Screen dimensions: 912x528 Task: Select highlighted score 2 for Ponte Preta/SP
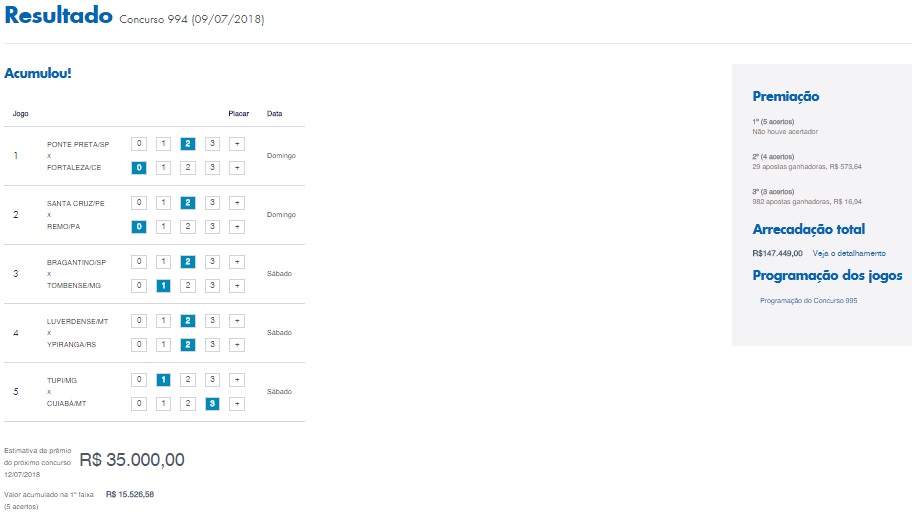(x=187, y=144)
